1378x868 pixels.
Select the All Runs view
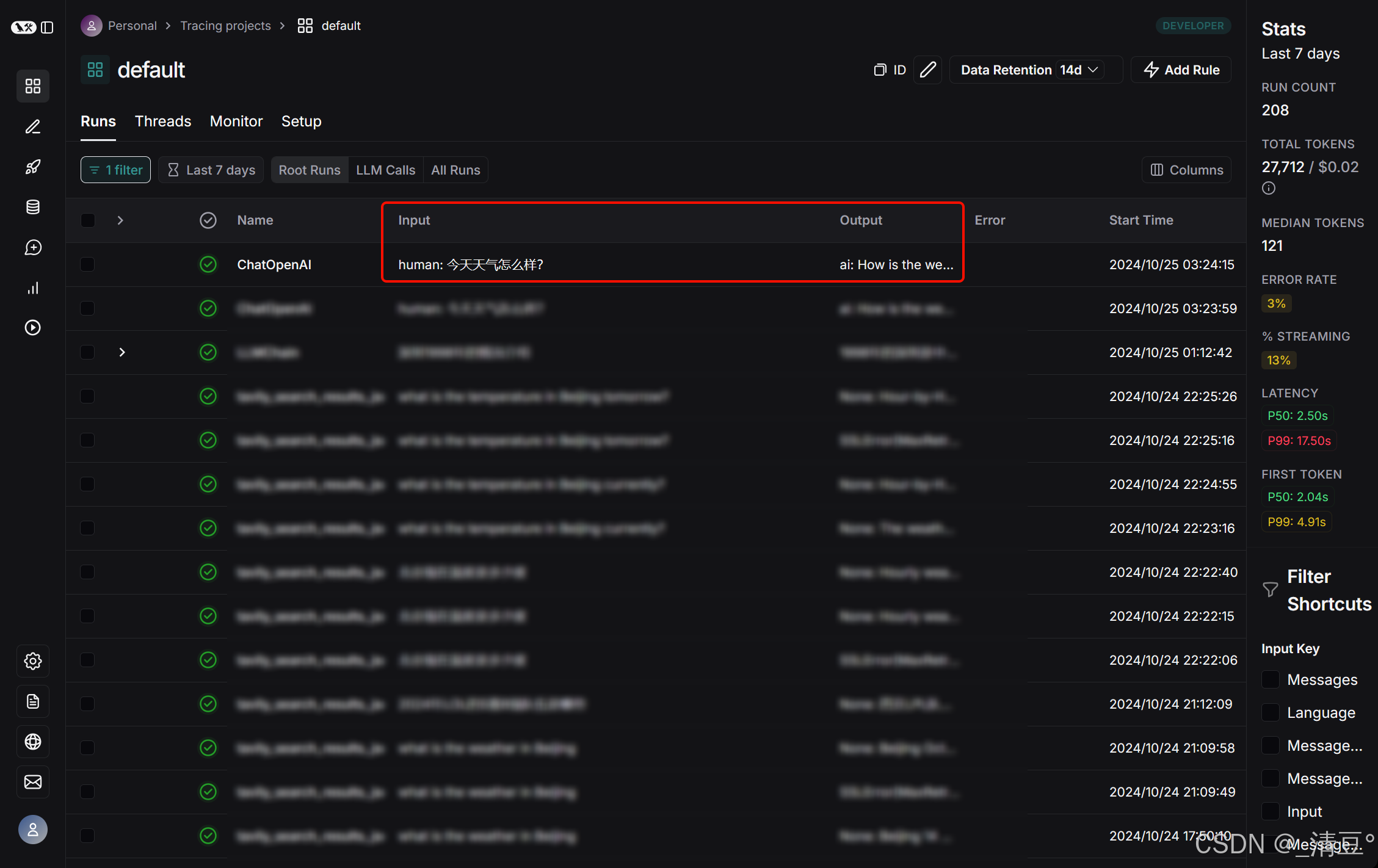click(x=456, y=170)
